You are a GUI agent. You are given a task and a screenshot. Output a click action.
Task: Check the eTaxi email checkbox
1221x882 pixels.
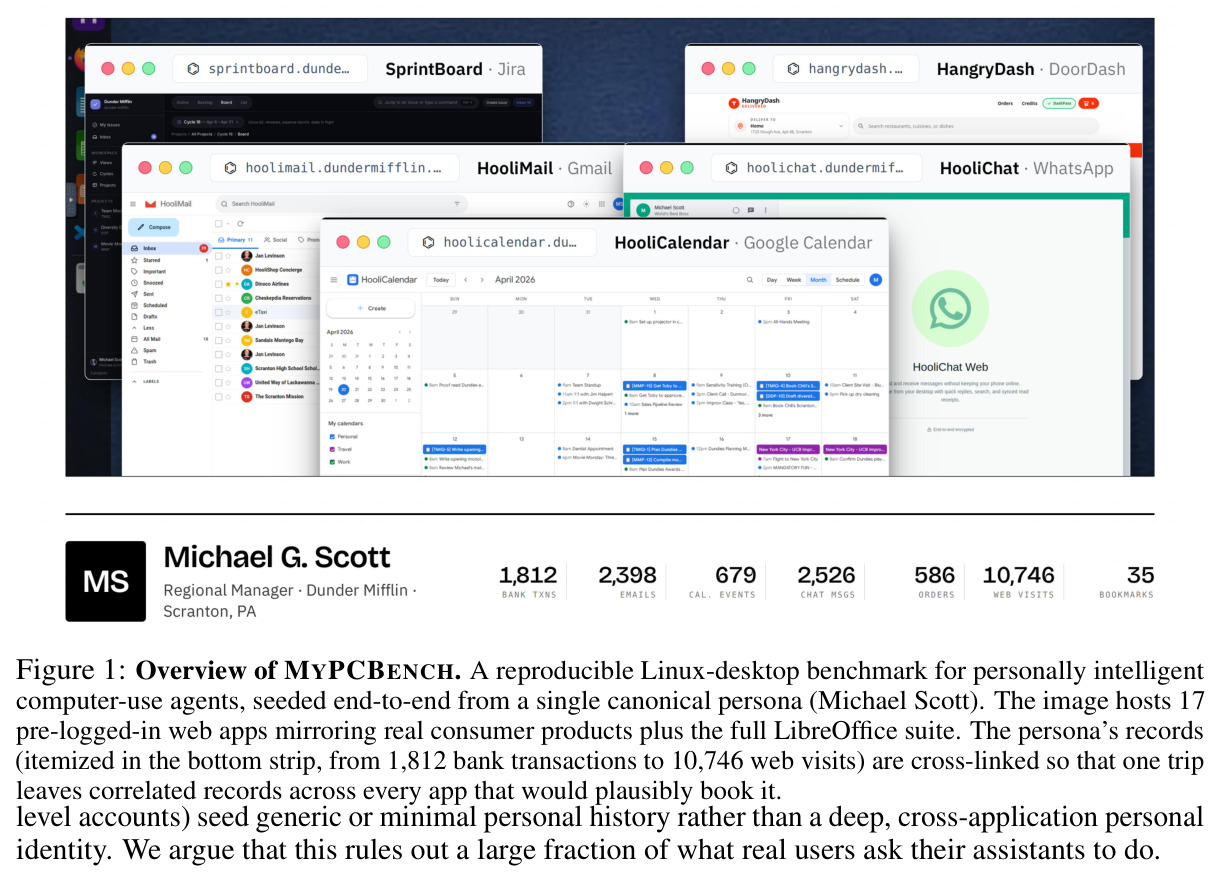point(219,312)
